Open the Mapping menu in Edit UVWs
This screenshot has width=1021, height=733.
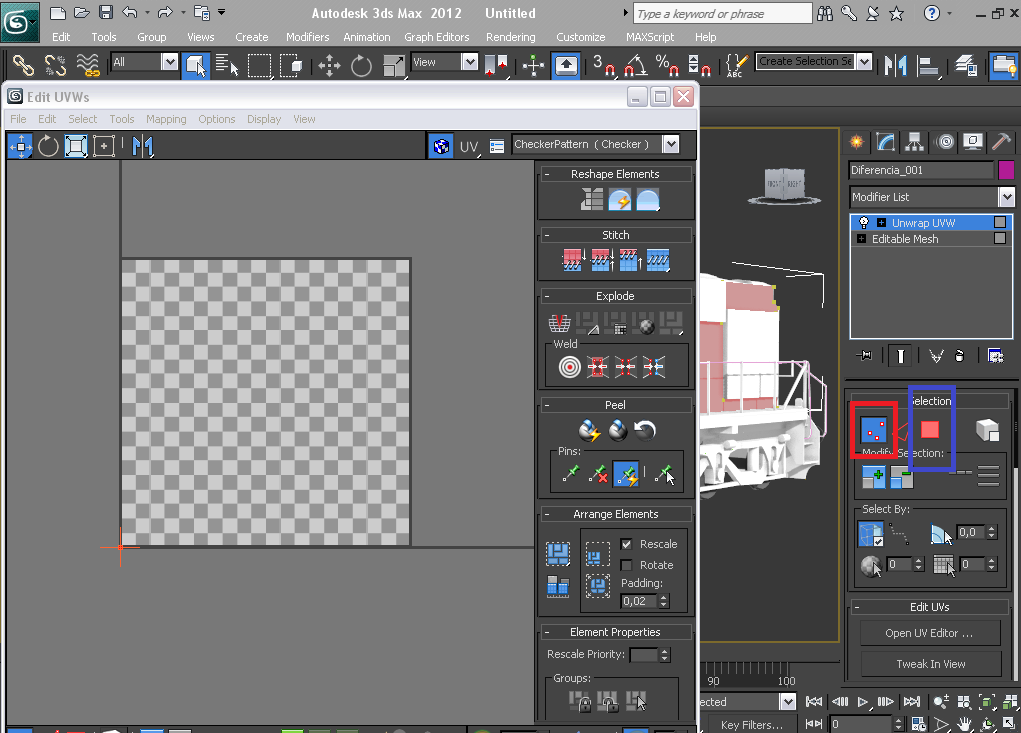click(166, 119)
